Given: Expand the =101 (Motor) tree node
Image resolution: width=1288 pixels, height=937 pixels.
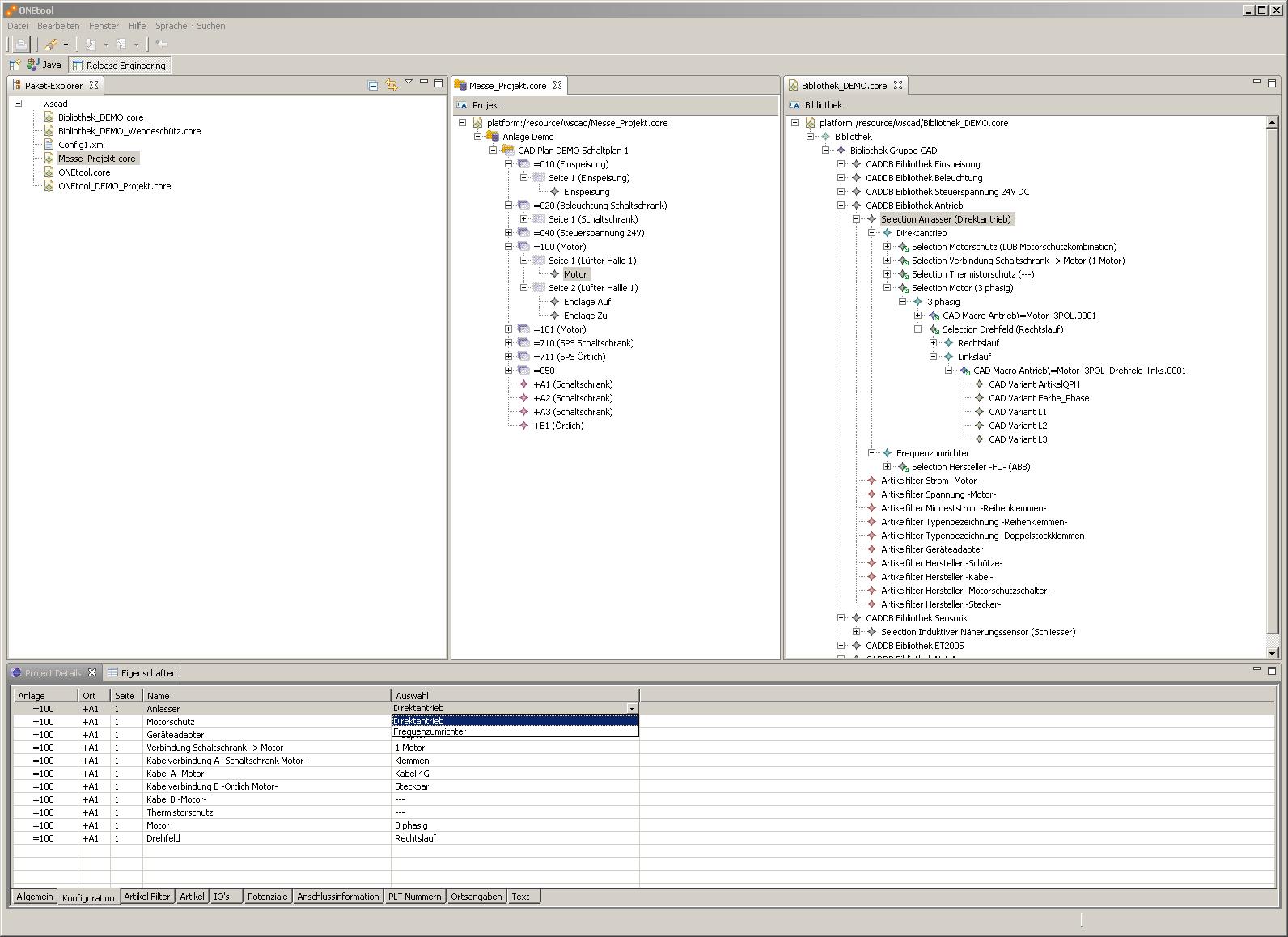Looking at the screenshot, I should coord(509,329).
